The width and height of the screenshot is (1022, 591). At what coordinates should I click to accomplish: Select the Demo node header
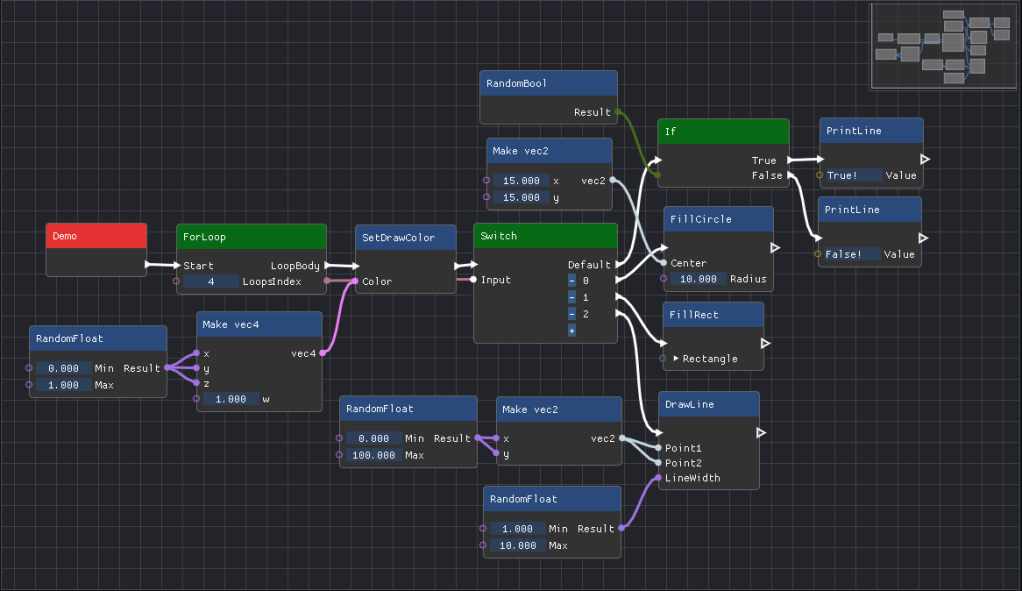coord(96,236)
